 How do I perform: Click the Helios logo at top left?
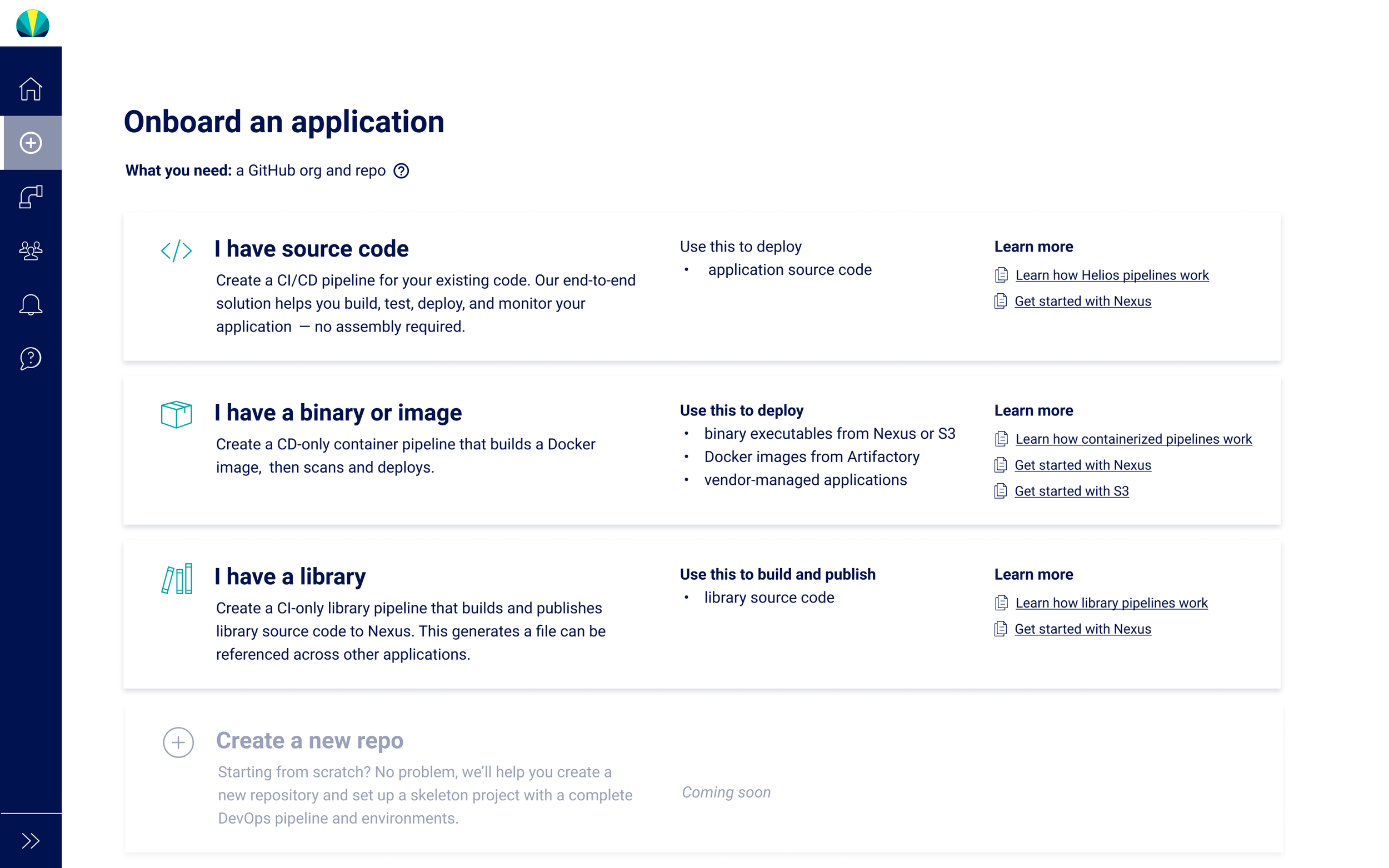click(x=33, y=23)
